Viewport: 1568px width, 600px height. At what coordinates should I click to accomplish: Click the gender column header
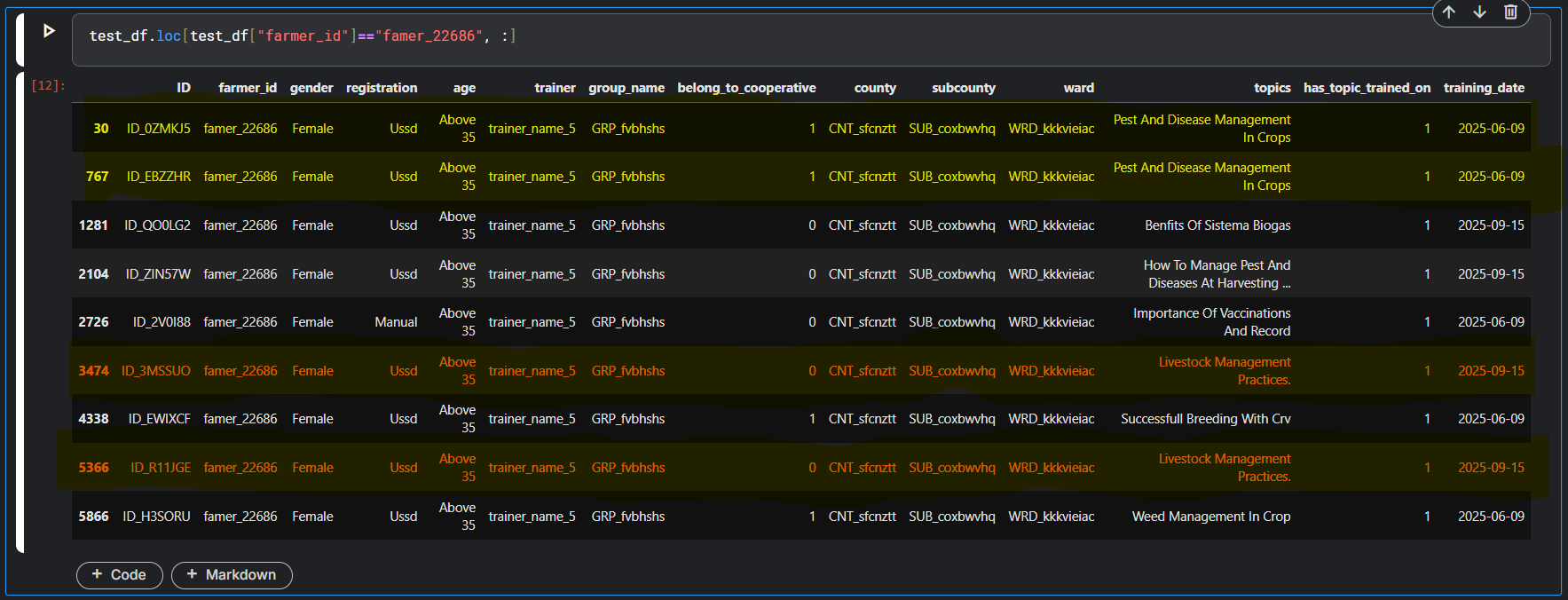coord(311,88)
